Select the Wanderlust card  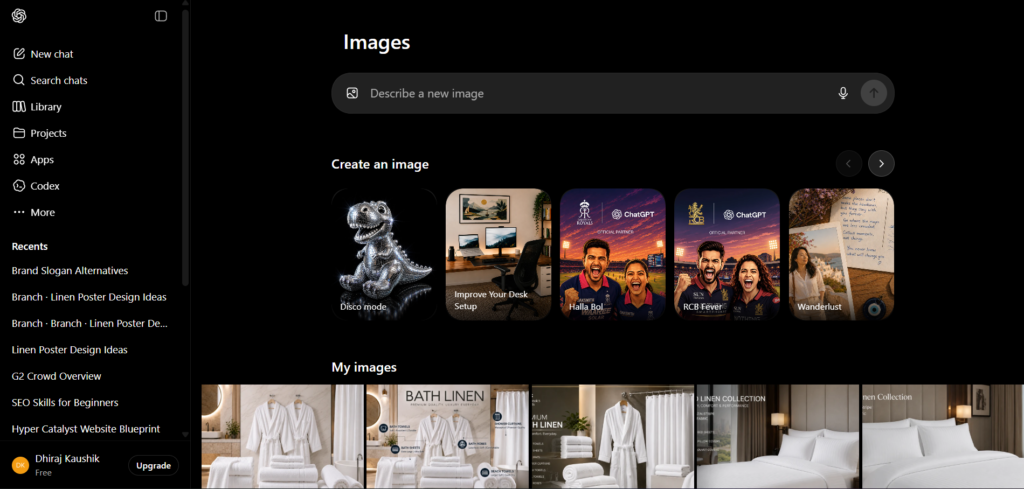coord(841,255)
